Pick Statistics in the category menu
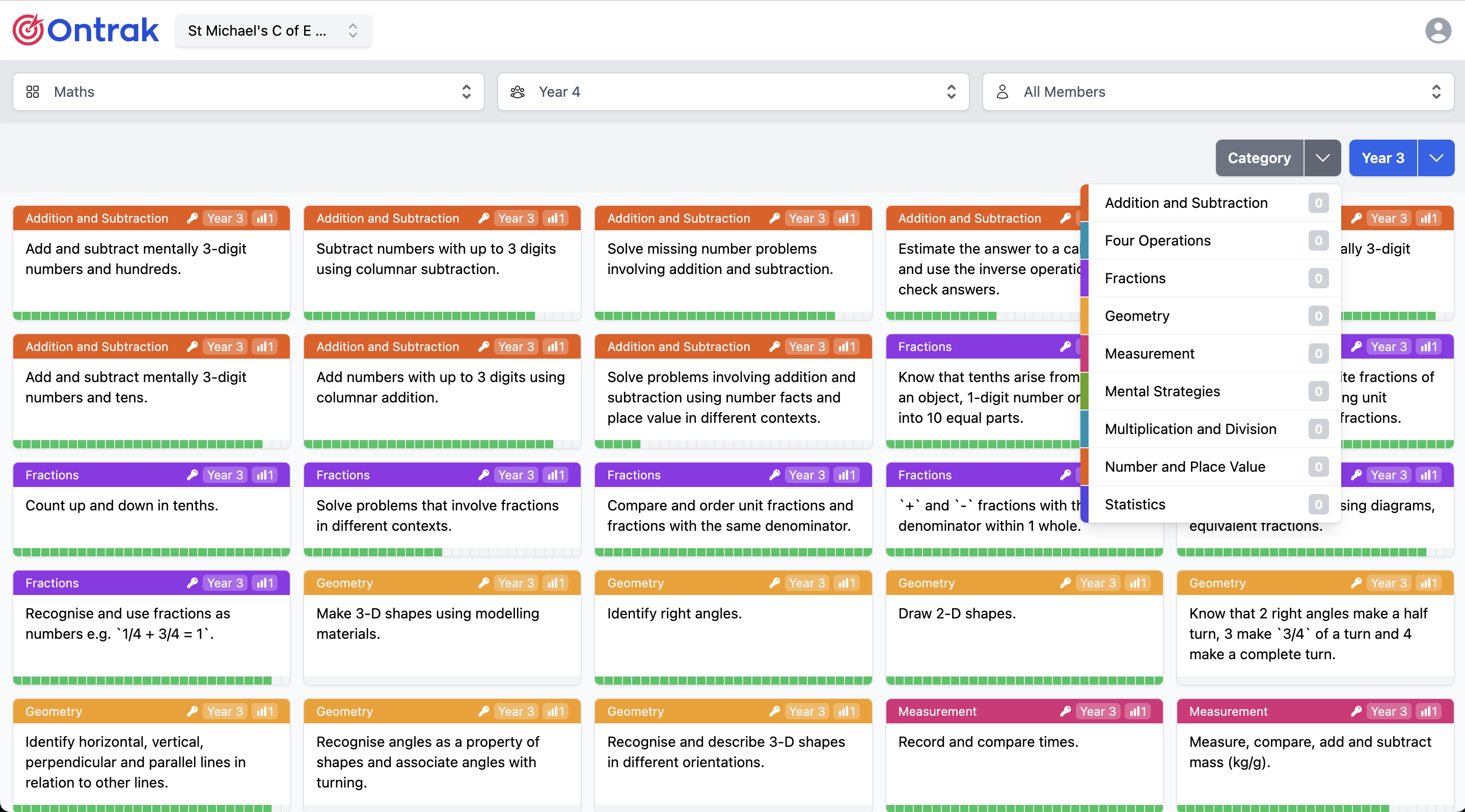The image size is (1465, 812). [x=1134, y=504]
